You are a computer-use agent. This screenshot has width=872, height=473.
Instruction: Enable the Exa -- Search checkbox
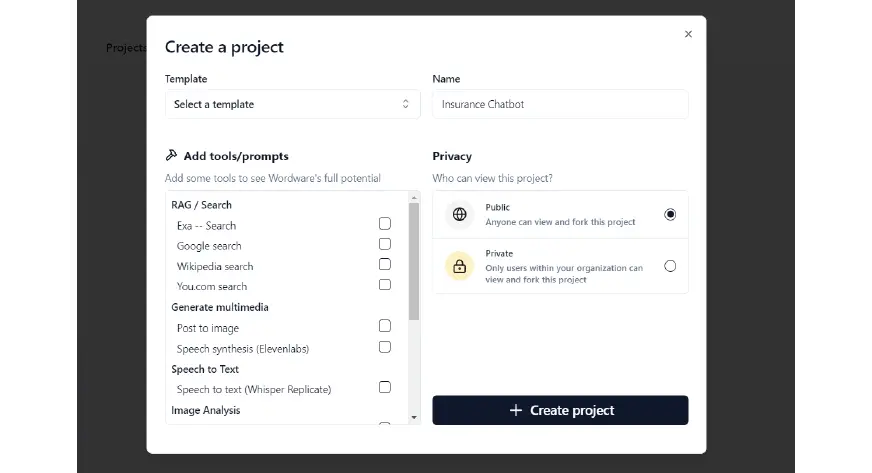[385, 223]
